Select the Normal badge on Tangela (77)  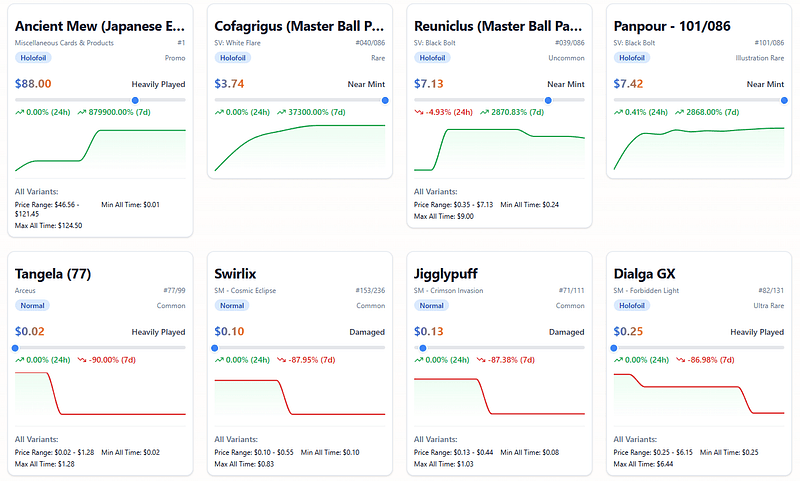[x=32, y=306]
